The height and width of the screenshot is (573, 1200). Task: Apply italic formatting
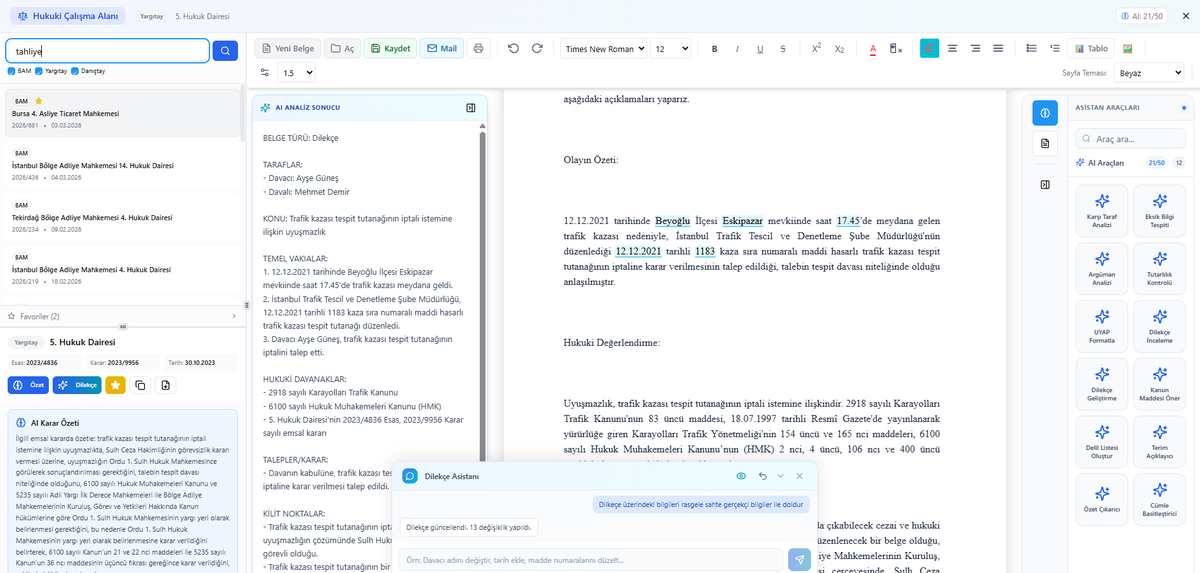tap(737, 48)
